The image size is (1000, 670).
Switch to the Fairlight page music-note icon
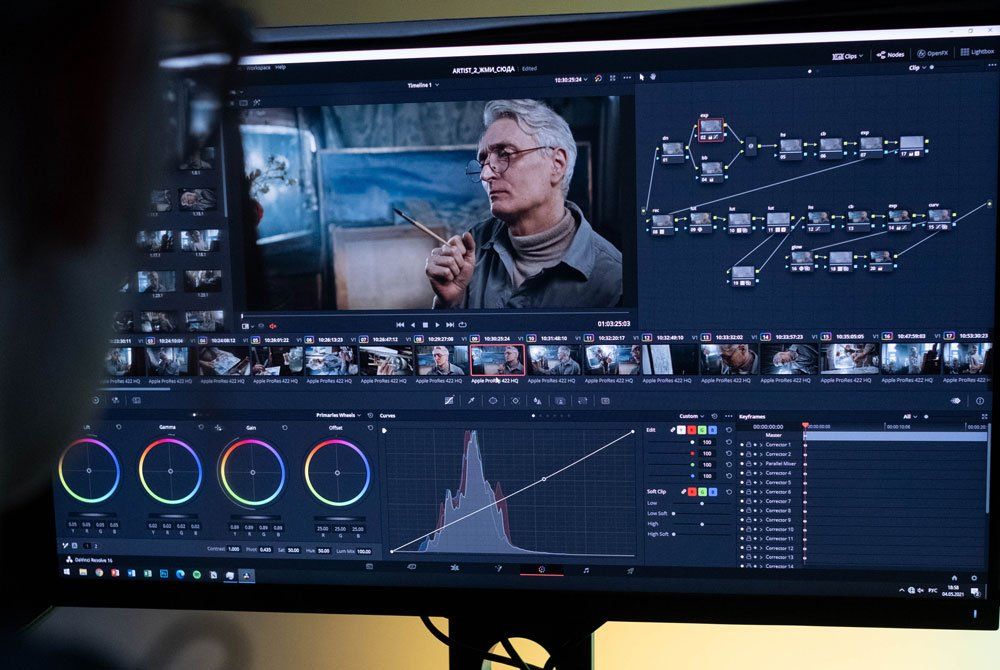(585, 570)
